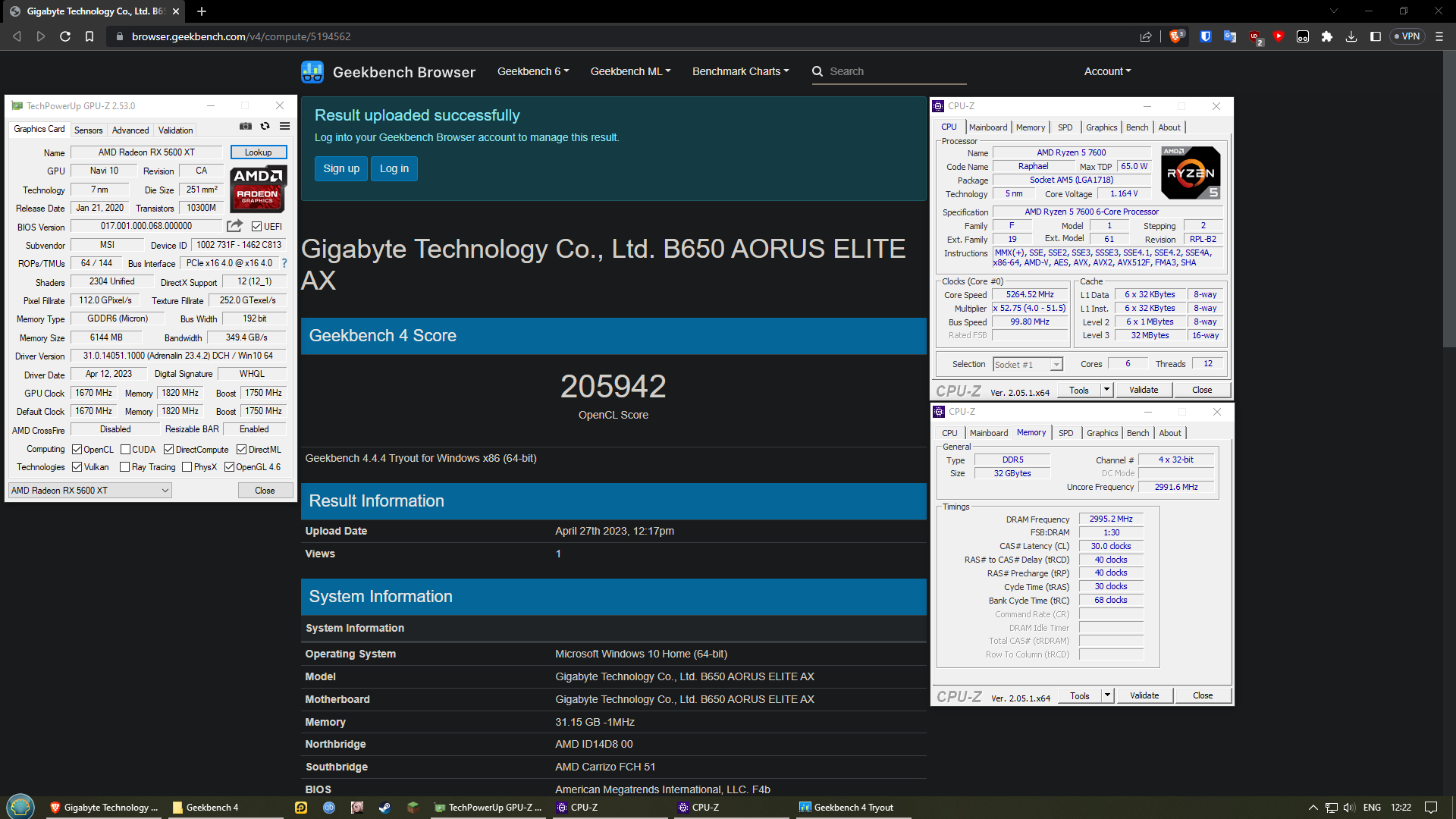The height and width of the screenshot is (819, 1456).
Task: Click the Ryzen 5 logo in CPU-Z
Action: [x=1191, y=173]
